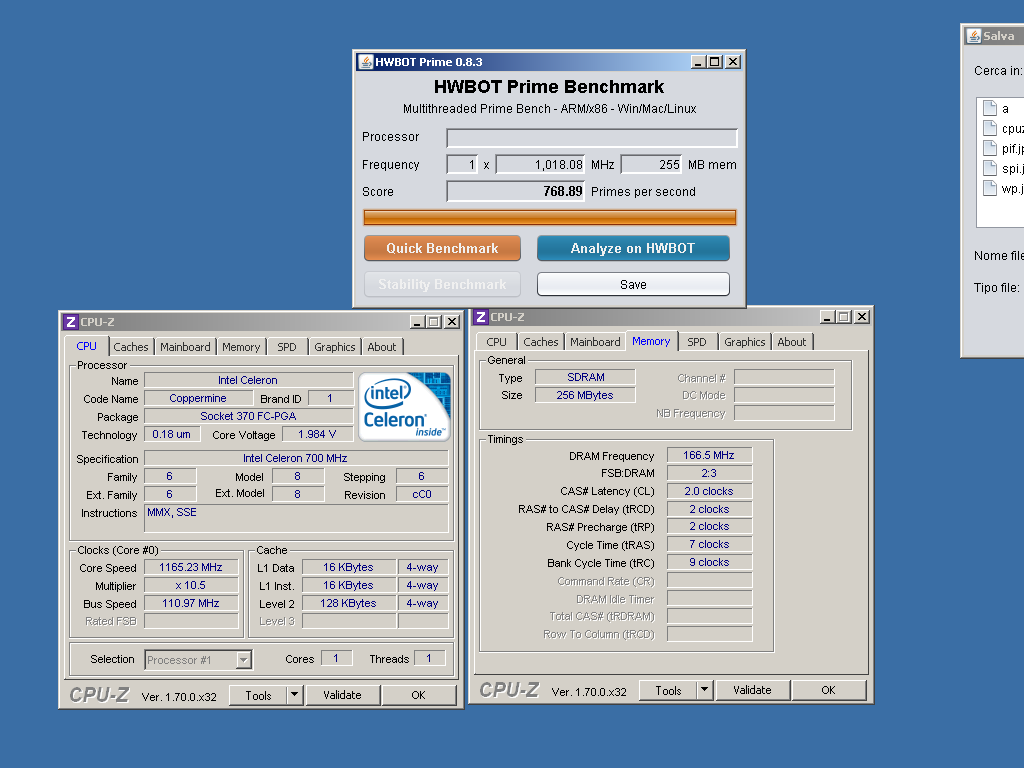Expand the Processor #1 selection combo box
Viewport: 1024px width, 768px height.
click(x=244, y=660)
